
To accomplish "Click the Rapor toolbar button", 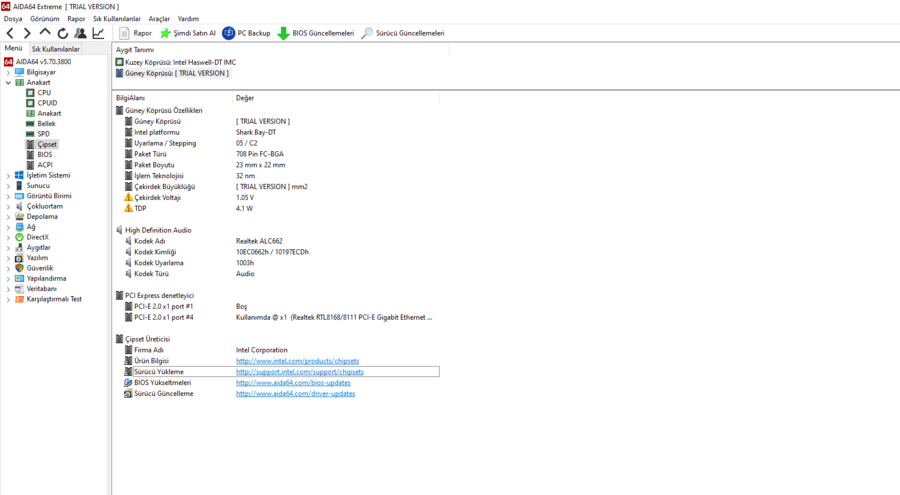I will pos(135,33).
